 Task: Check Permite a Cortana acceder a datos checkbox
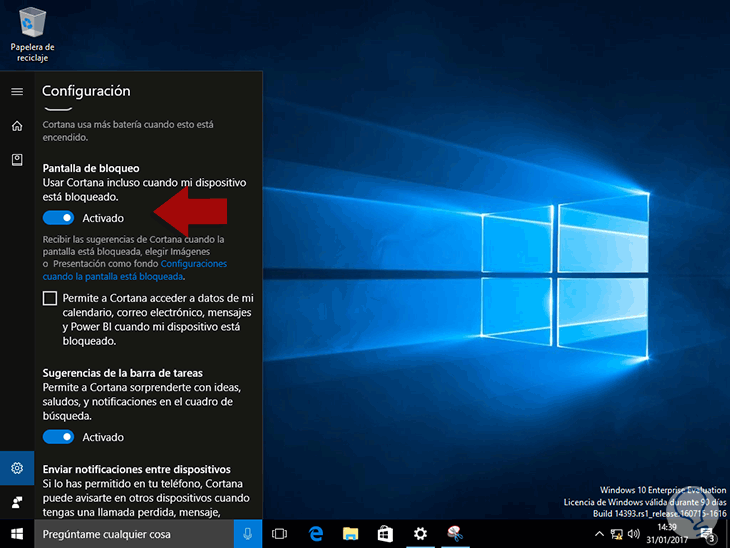pyautogui.click(x=50, y=298)
